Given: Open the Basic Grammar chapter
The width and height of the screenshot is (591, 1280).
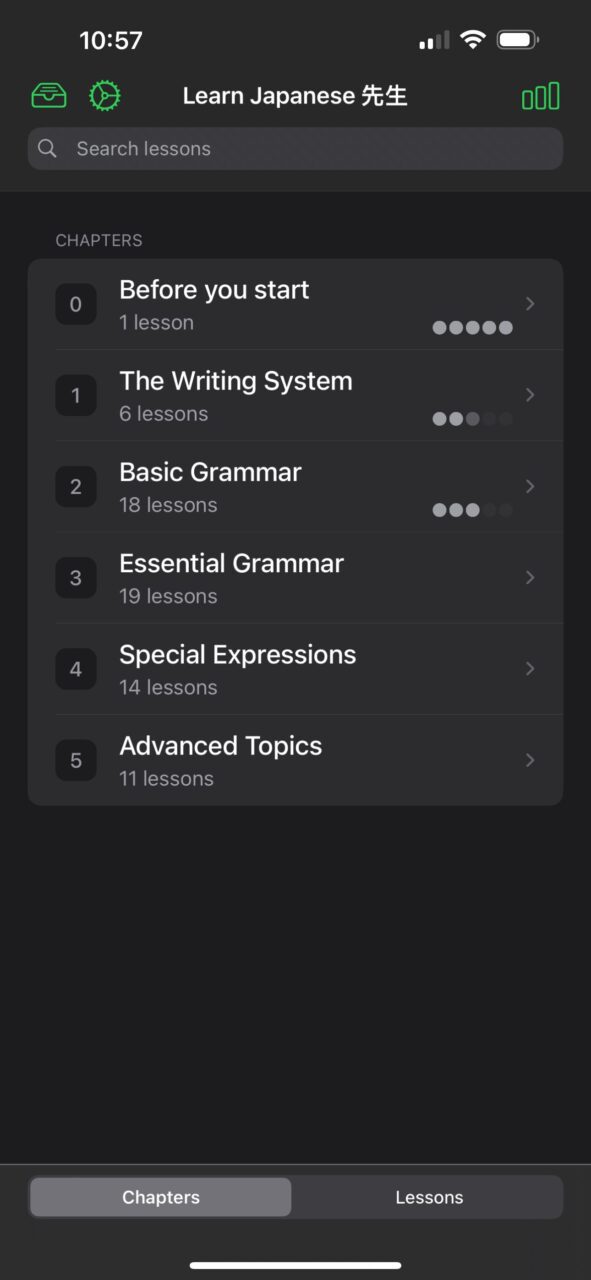Looking at the screenshot, I should 295,487.
